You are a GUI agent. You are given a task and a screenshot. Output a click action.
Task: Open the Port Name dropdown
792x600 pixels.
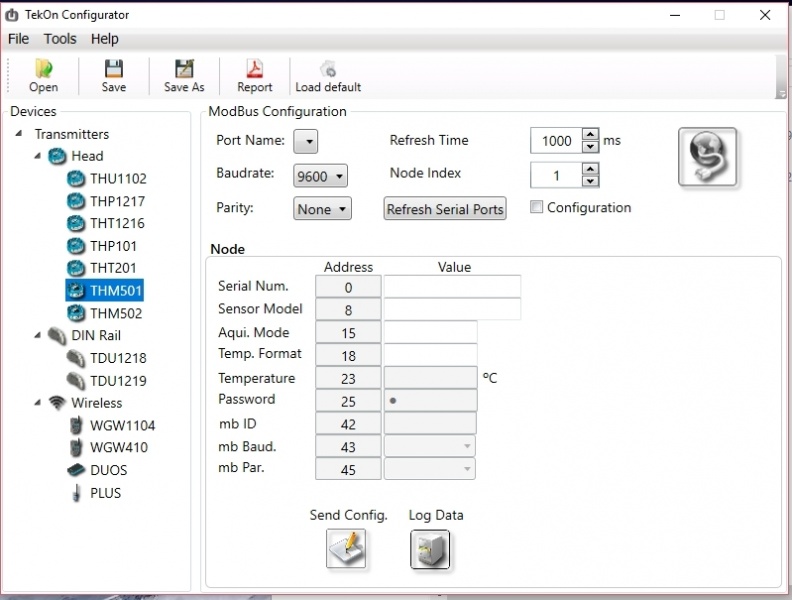pyautogui.click(x=305, y=142)
